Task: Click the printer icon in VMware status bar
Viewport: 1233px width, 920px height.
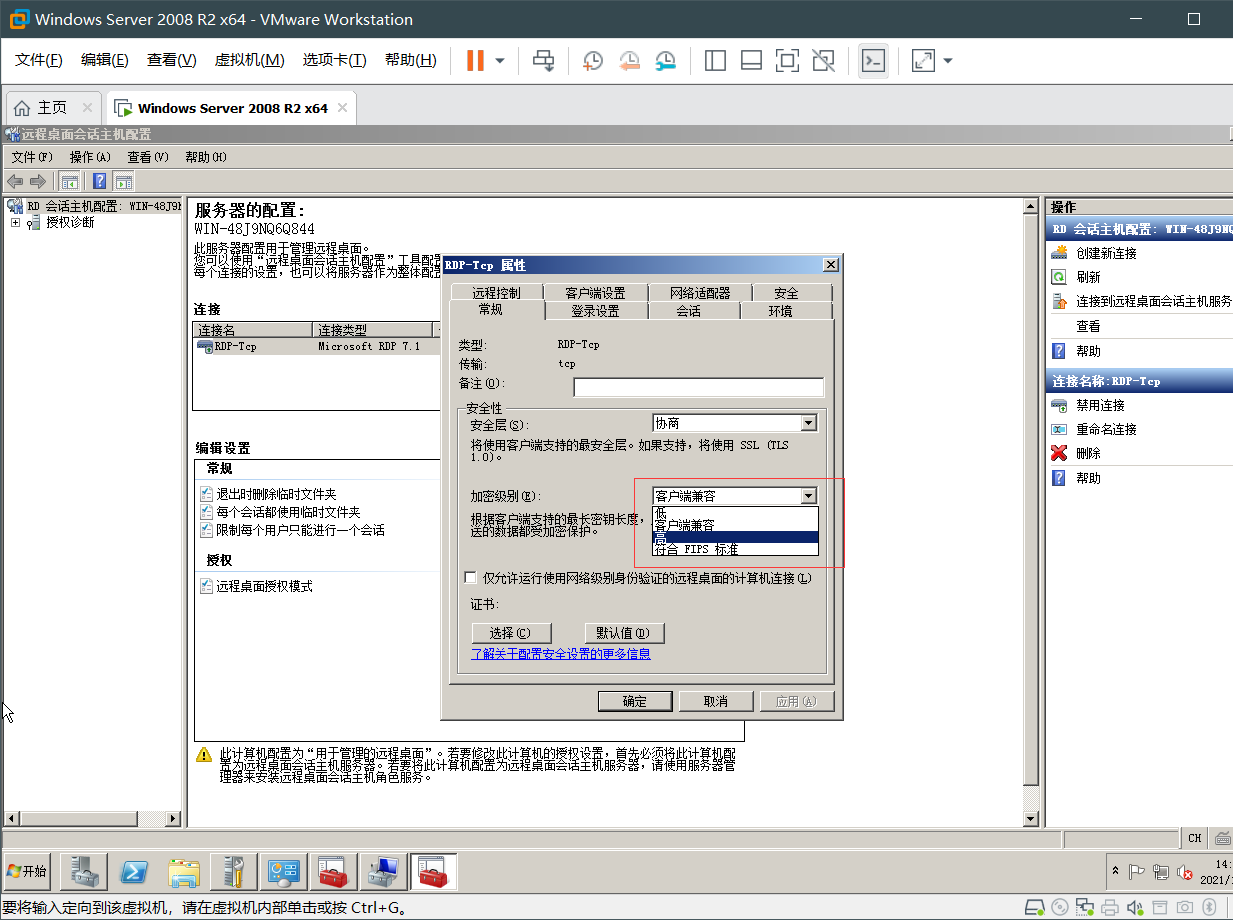Action: pyautogui.click(x=1109, y=908)
